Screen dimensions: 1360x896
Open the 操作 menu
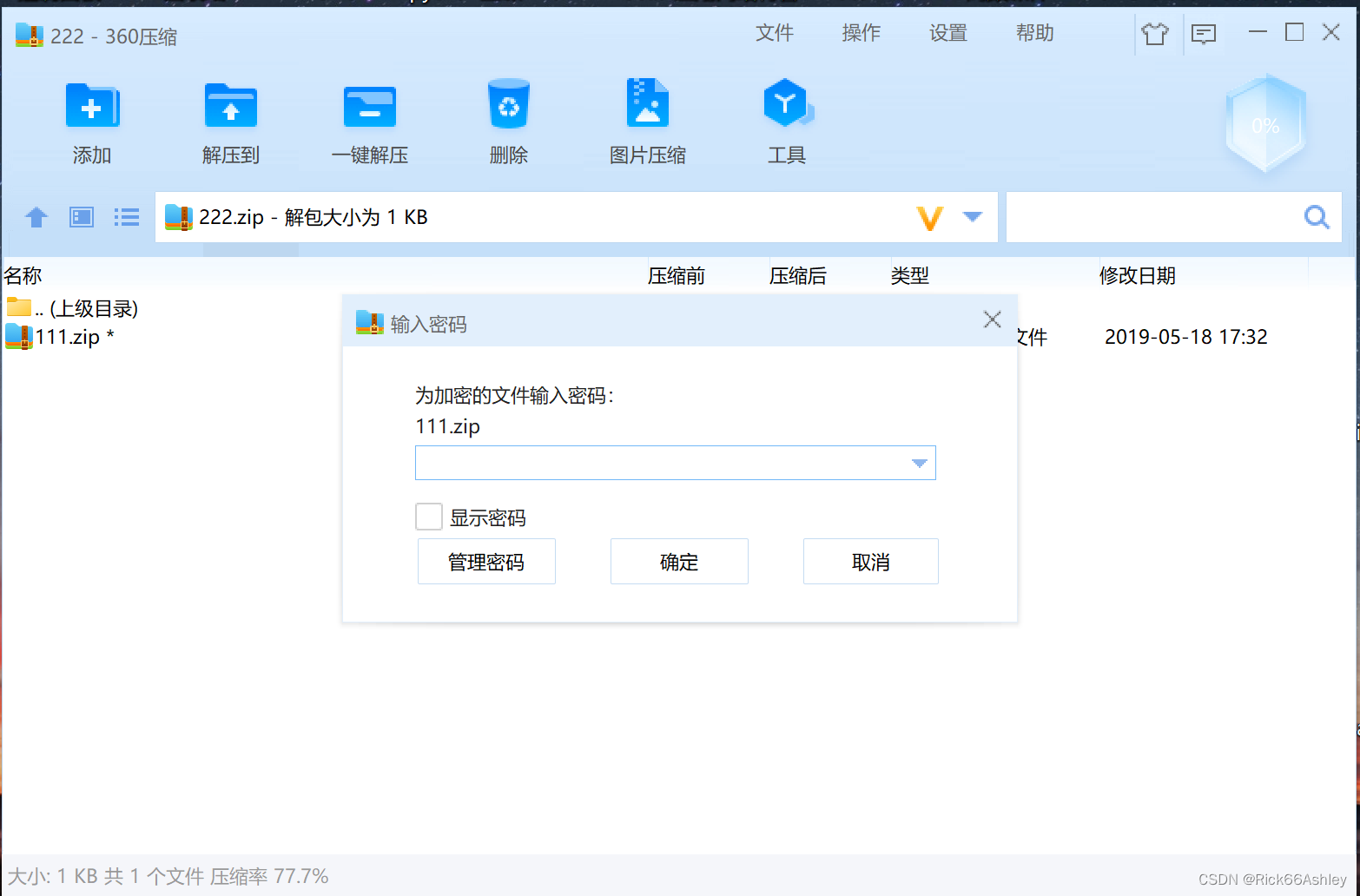click(x=862, y=33)
